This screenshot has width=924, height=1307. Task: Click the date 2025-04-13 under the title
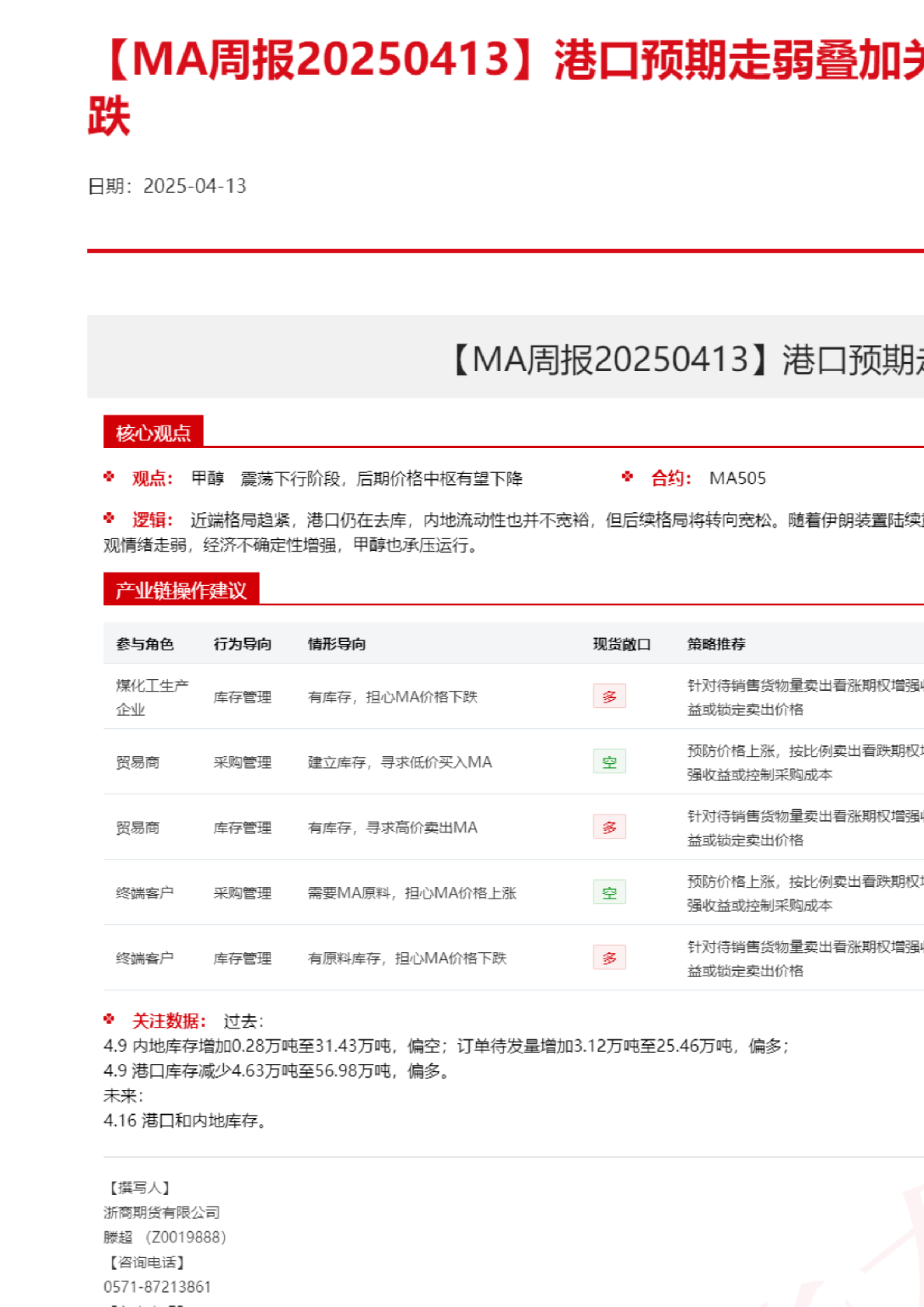(194, 186)
